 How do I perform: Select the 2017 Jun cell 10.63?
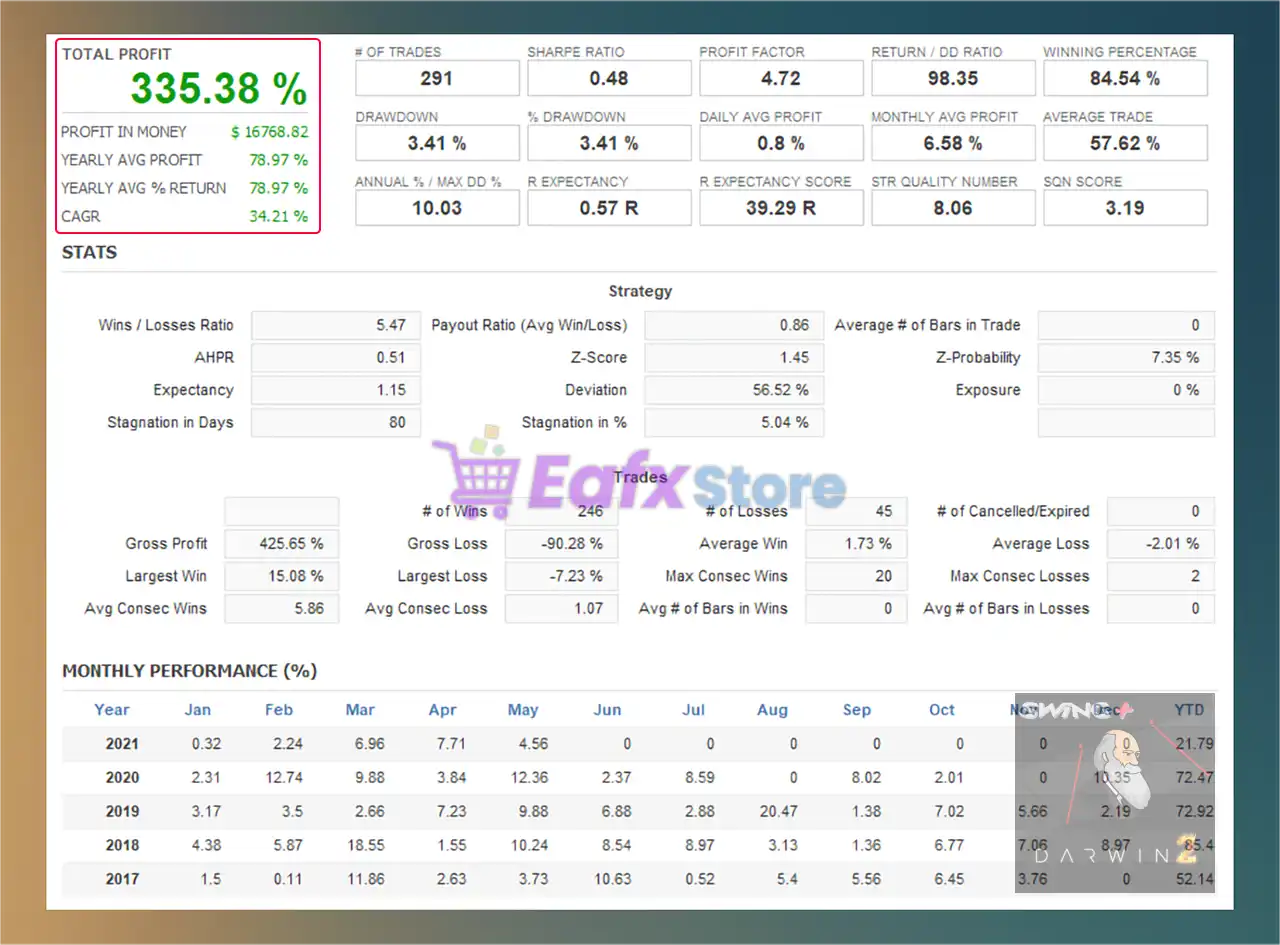coord(612,880)
